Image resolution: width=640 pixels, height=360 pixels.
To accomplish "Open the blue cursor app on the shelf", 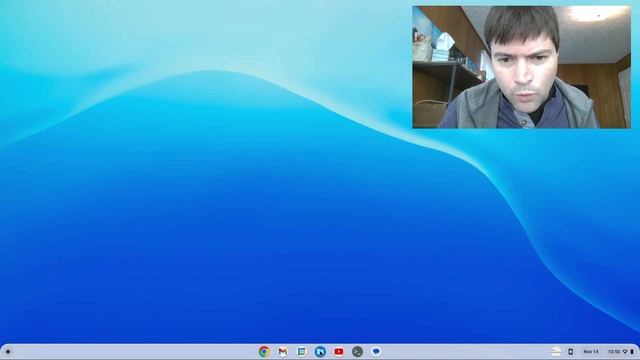I will [x=320, y=351].
